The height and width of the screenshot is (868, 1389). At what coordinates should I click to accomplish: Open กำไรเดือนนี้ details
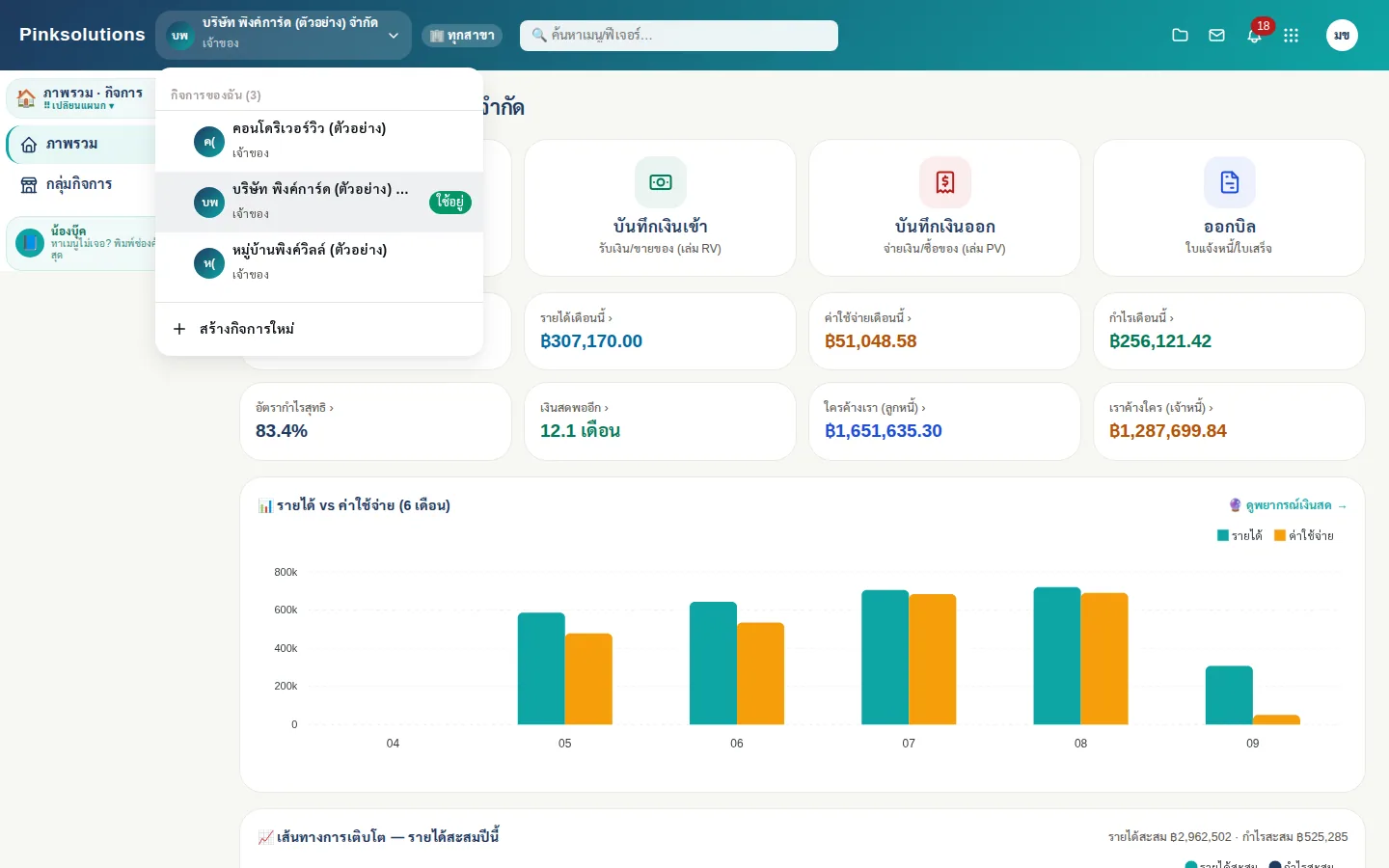(1229, 331)
